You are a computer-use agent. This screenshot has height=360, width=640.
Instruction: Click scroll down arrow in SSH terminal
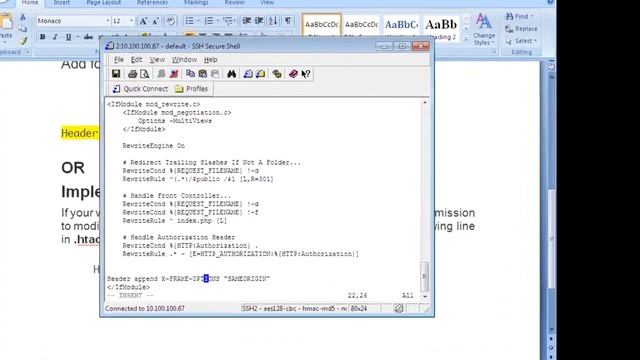(425, 296)
